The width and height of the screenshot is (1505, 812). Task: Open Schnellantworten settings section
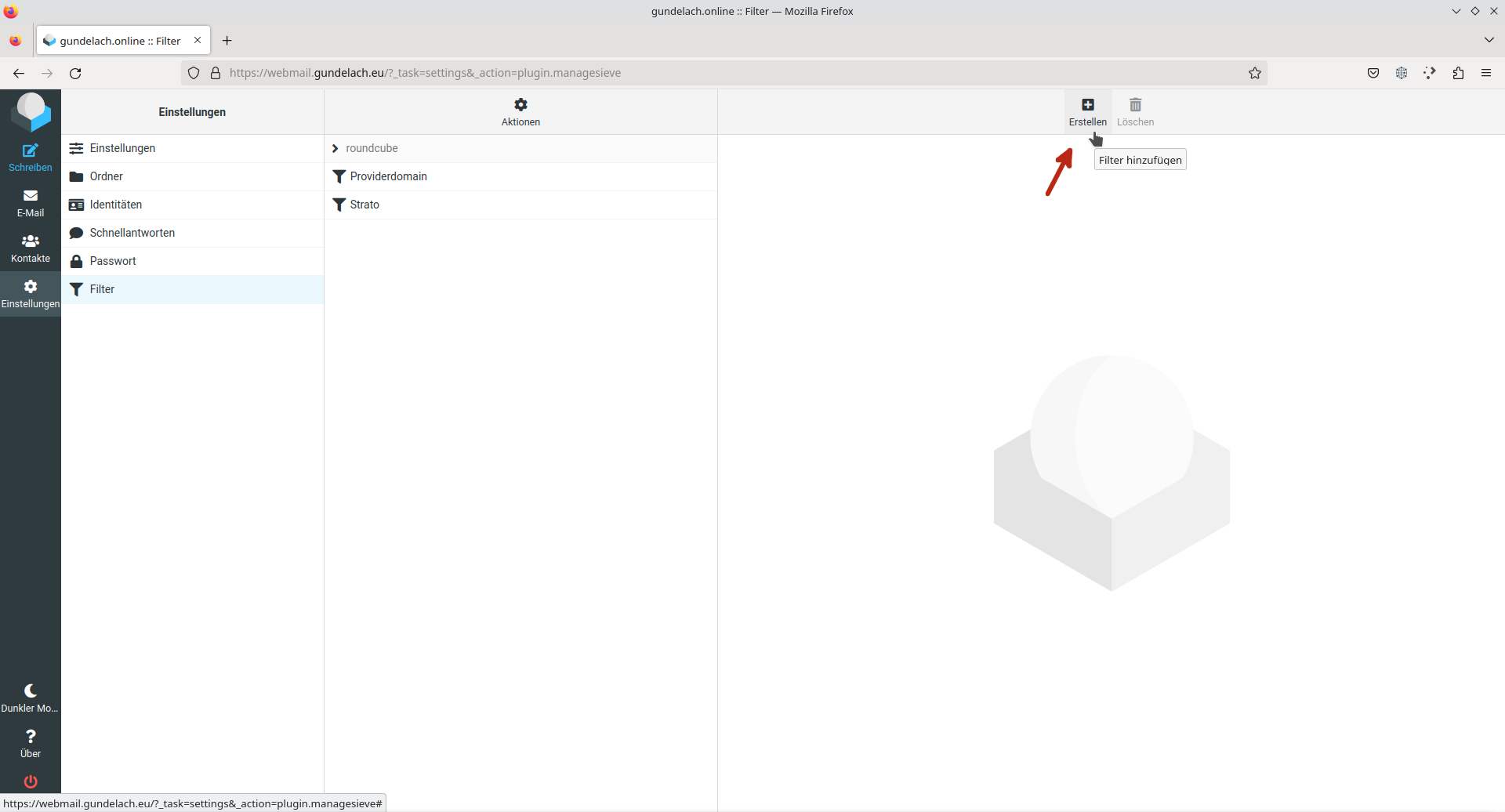click(132, 233)
